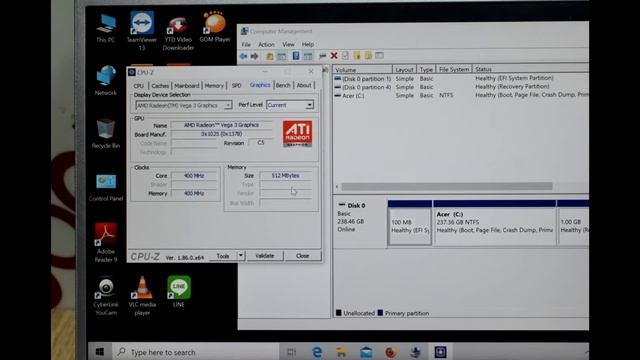The image size is (640, 360).
Task: Select 1.00 GB recovery partition block
Action: click(573, 223)
